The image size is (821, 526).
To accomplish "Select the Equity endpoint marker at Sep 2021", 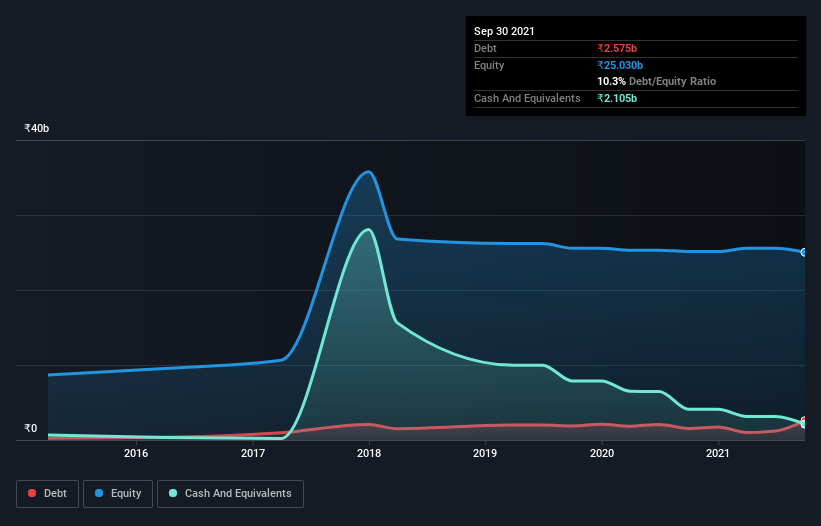I will click(804, 252).
